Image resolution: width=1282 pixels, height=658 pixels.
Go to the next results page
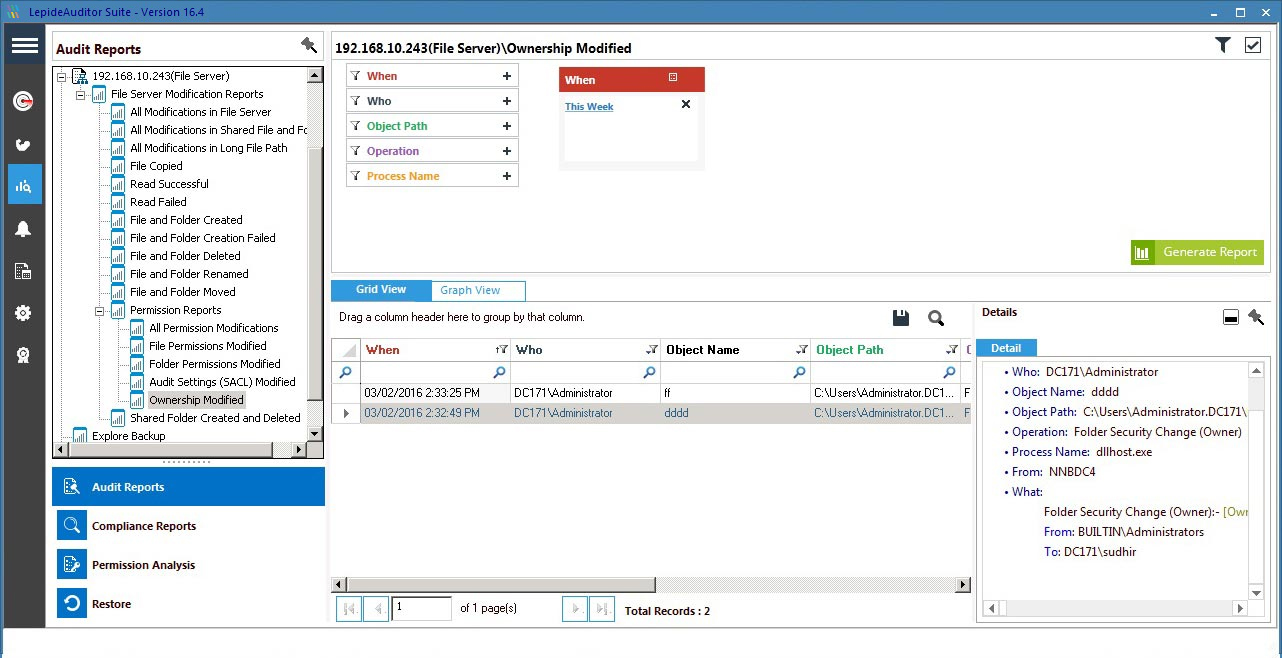(575, 608)
